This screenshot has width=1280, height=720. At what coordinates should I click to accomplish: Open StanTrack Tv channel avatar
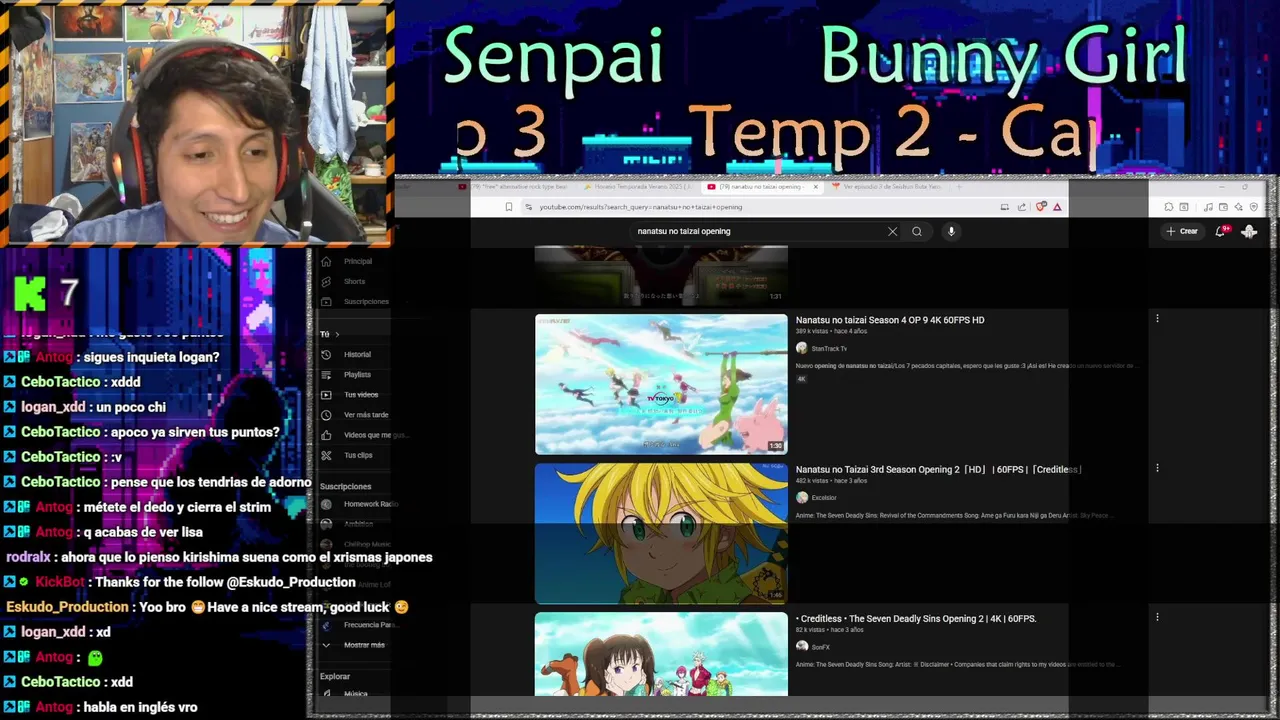[801, 348]
